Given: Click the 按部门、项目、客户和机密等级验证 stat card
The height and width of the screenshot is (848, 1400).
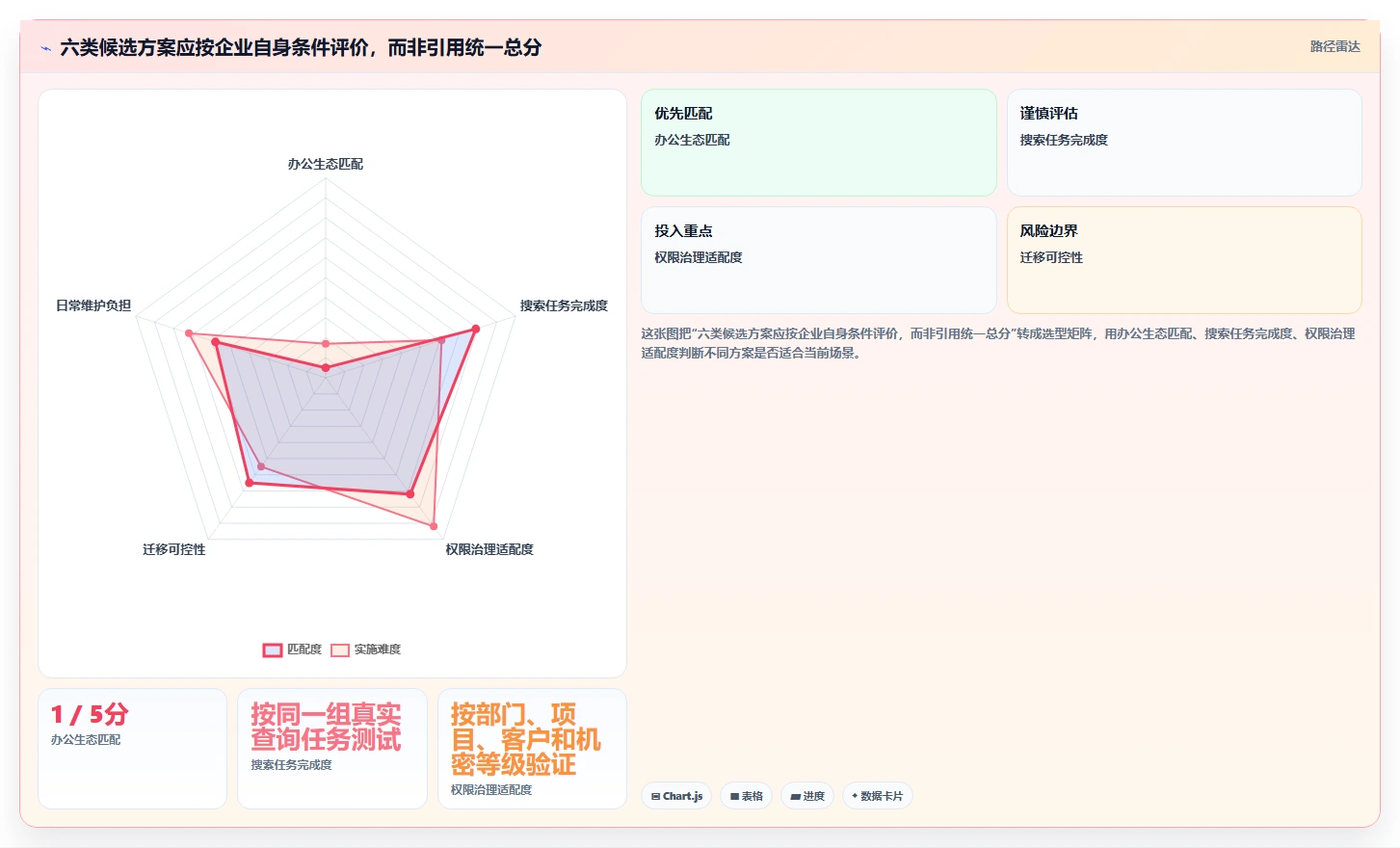Looking at the screenshot, I should [532, 749].
